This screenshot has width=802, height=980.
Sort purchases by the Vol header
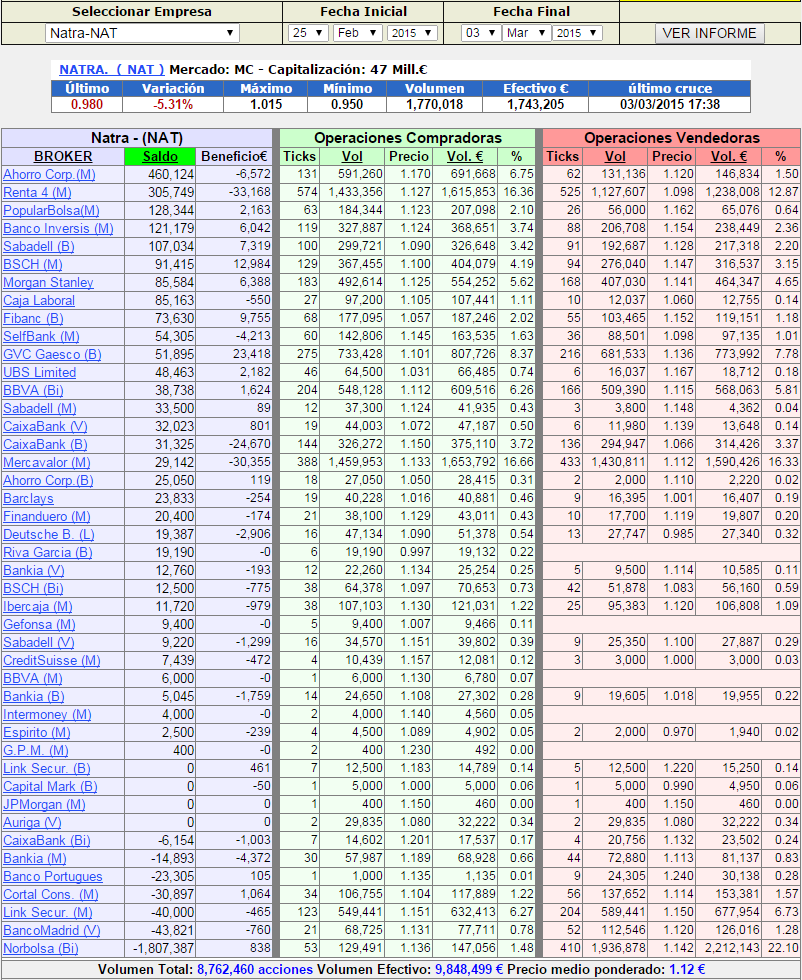352,156
